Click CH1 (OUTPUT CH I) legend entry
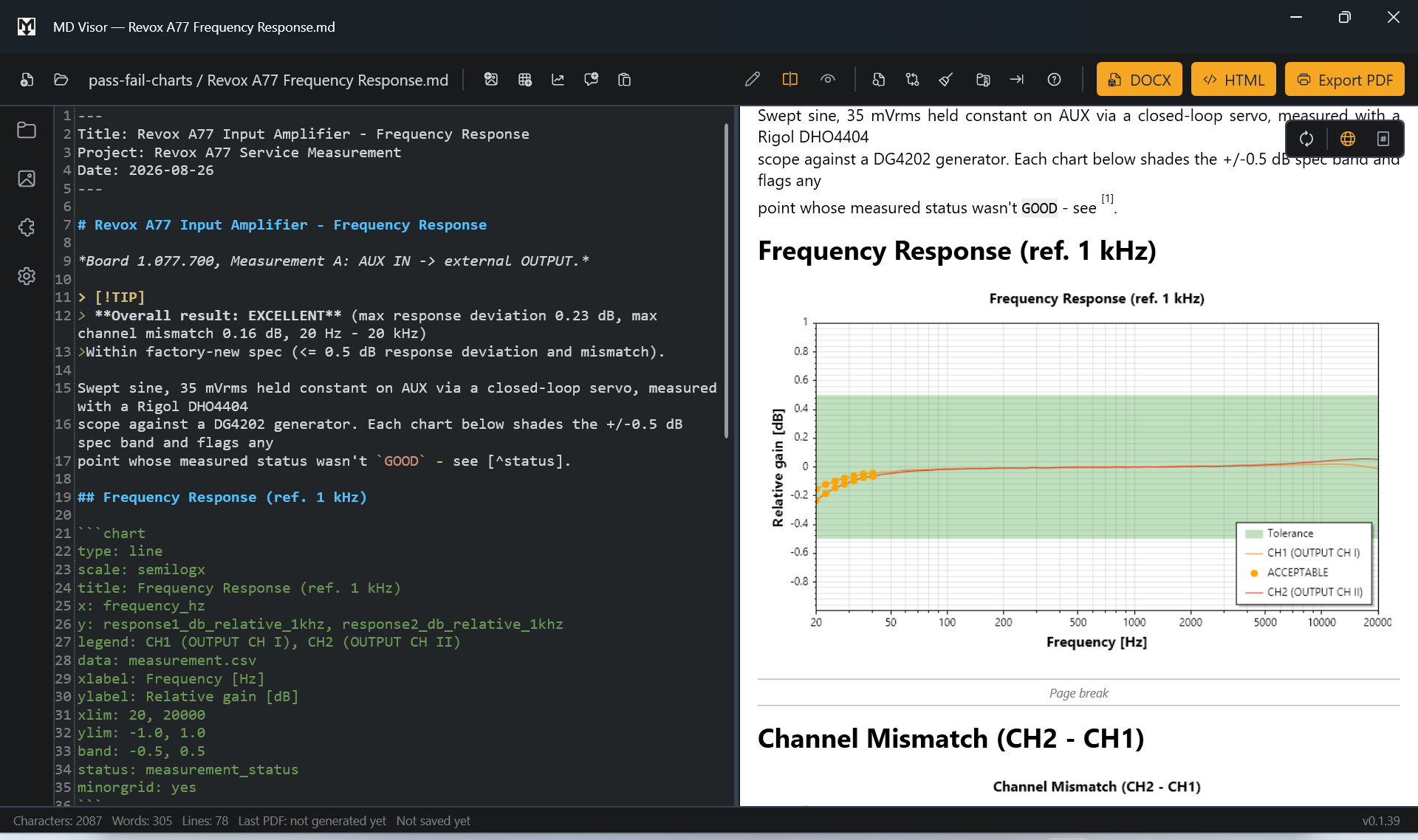This screenshot has width=1418, height=840. point(1303,553)
